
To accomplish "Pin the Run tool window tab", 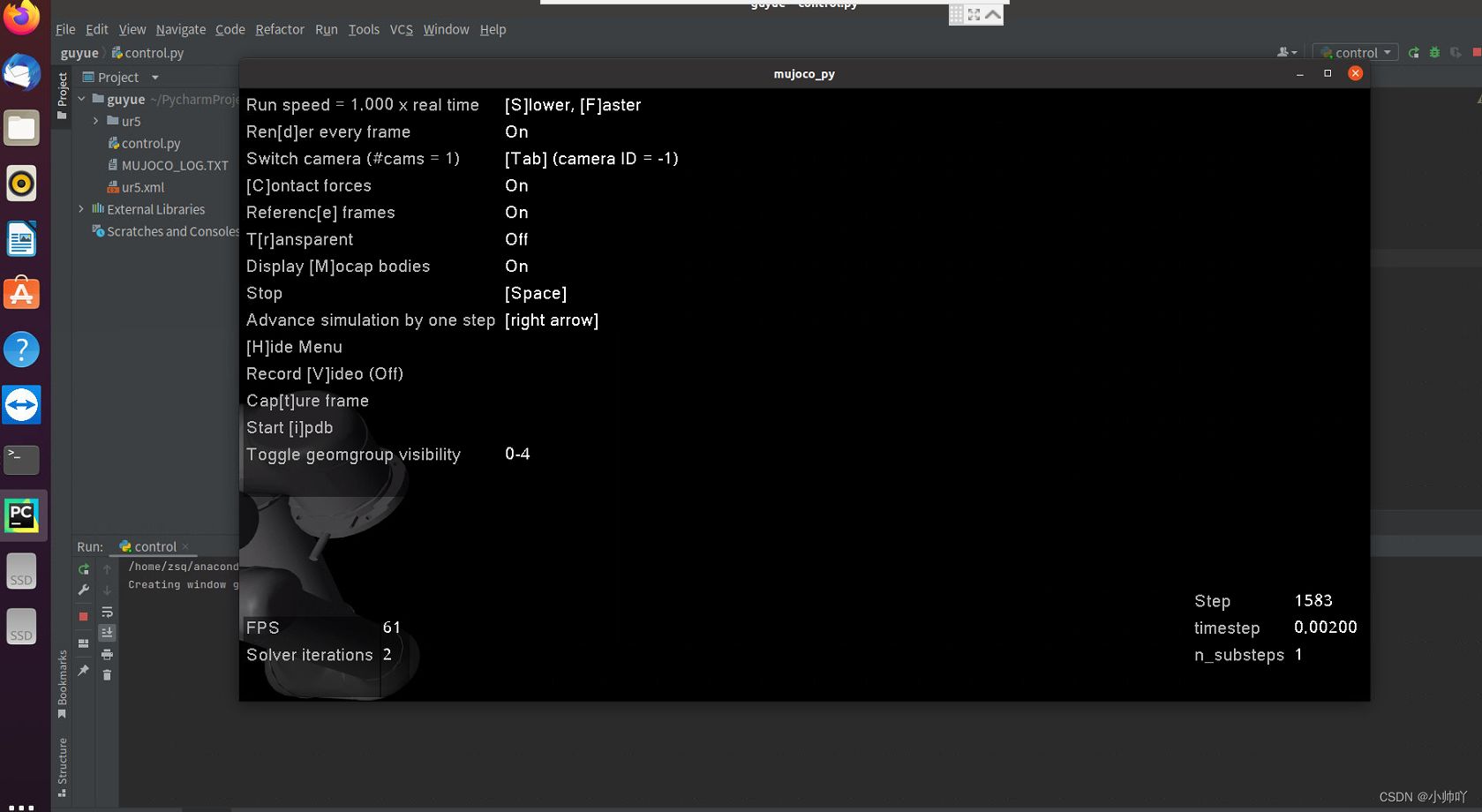I will coord(83,668).
